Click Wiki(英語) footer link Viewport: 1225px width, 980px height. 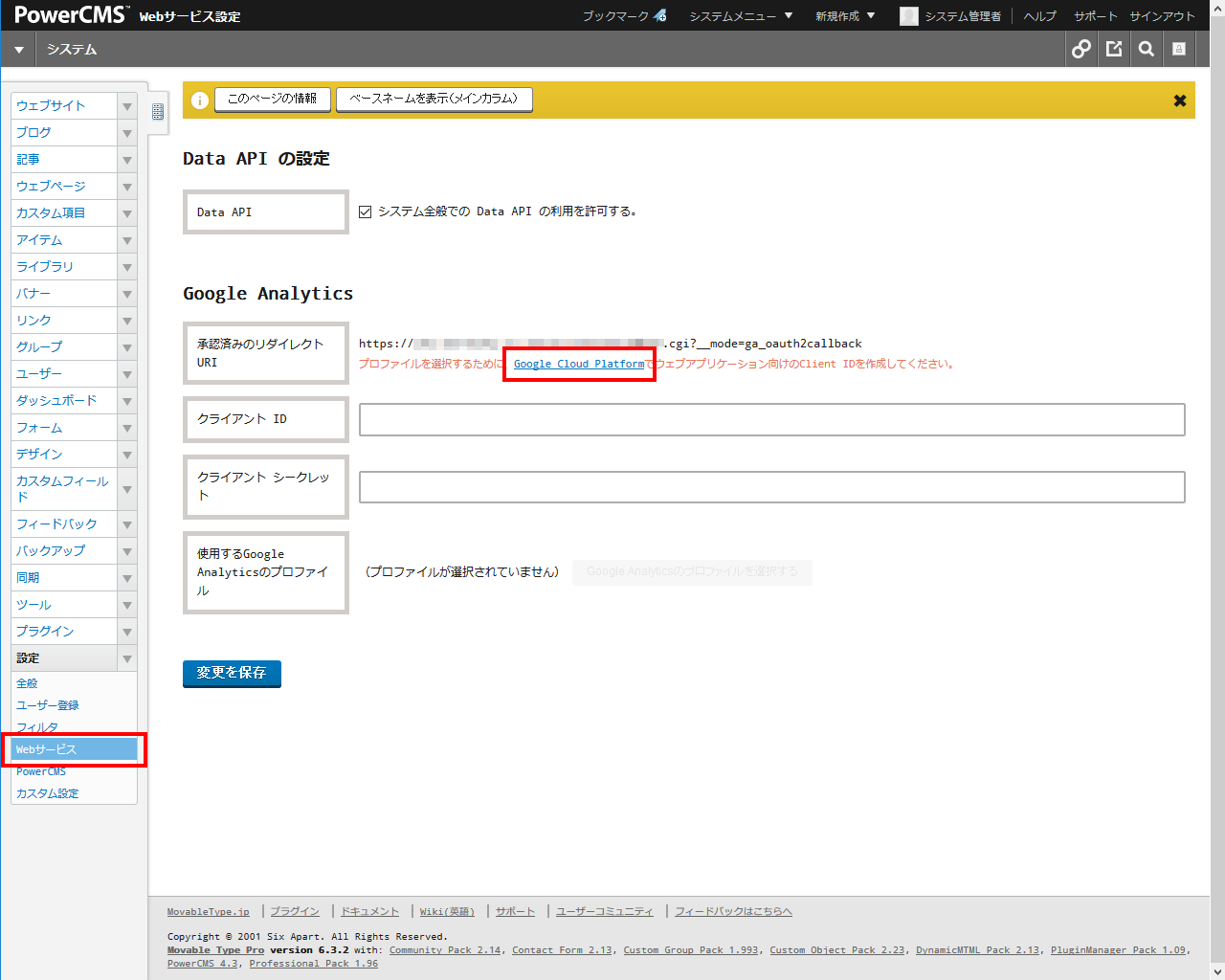447,912
